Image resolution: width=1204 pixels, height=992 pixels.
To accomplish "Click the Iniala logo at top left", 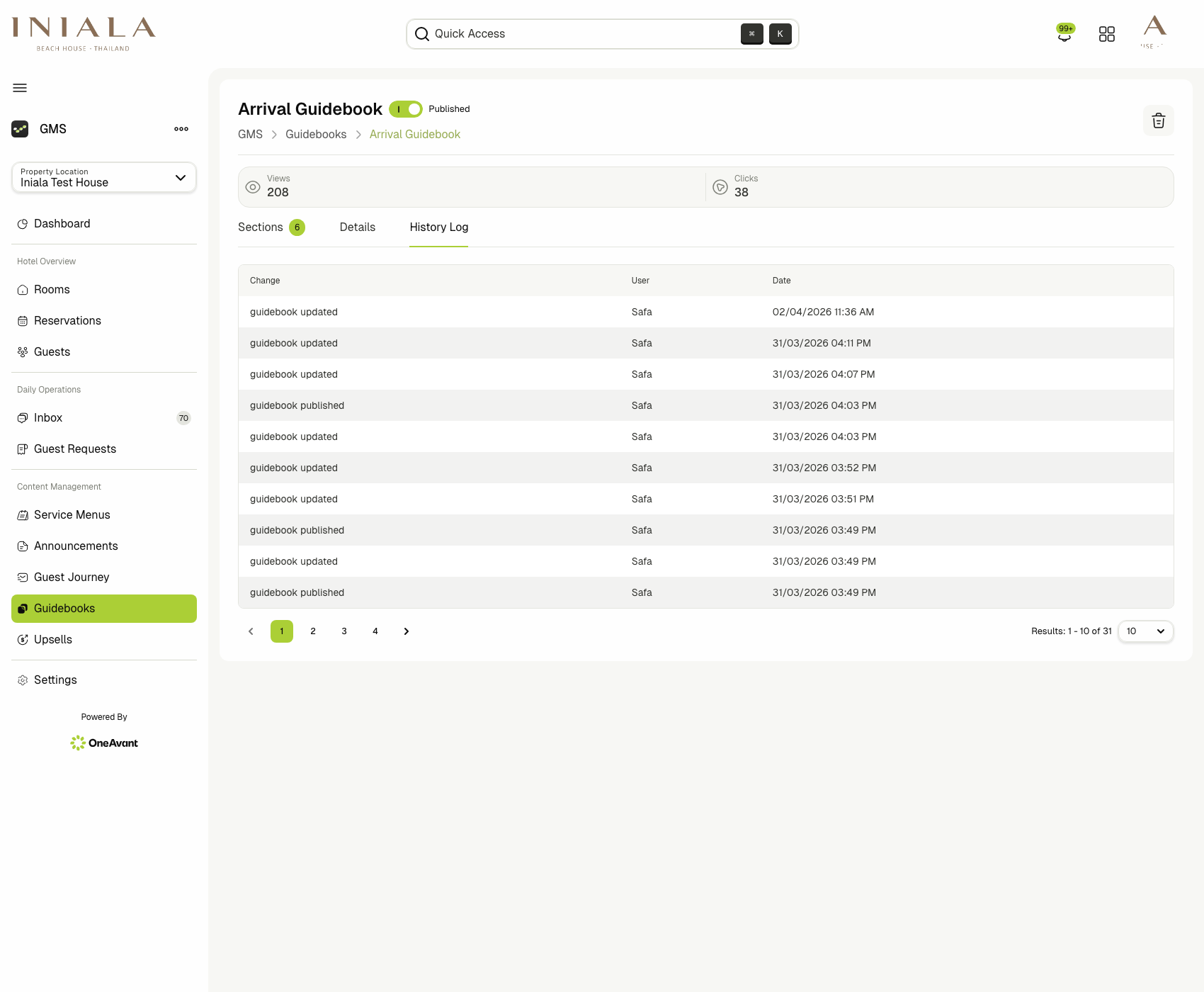I will click(x=84, y=33).
